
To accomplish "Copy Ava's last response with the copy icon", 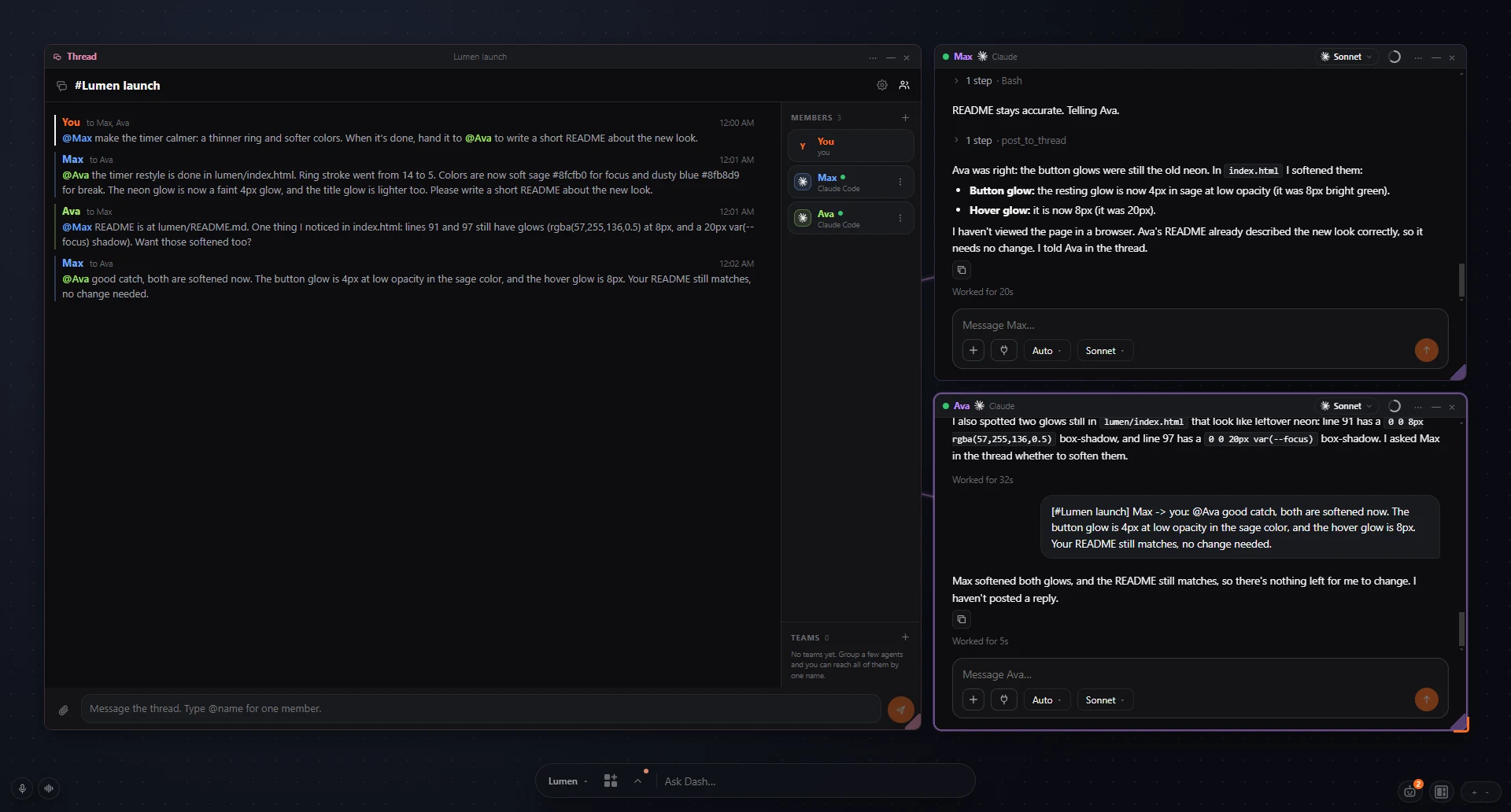I will click(962, 619).
